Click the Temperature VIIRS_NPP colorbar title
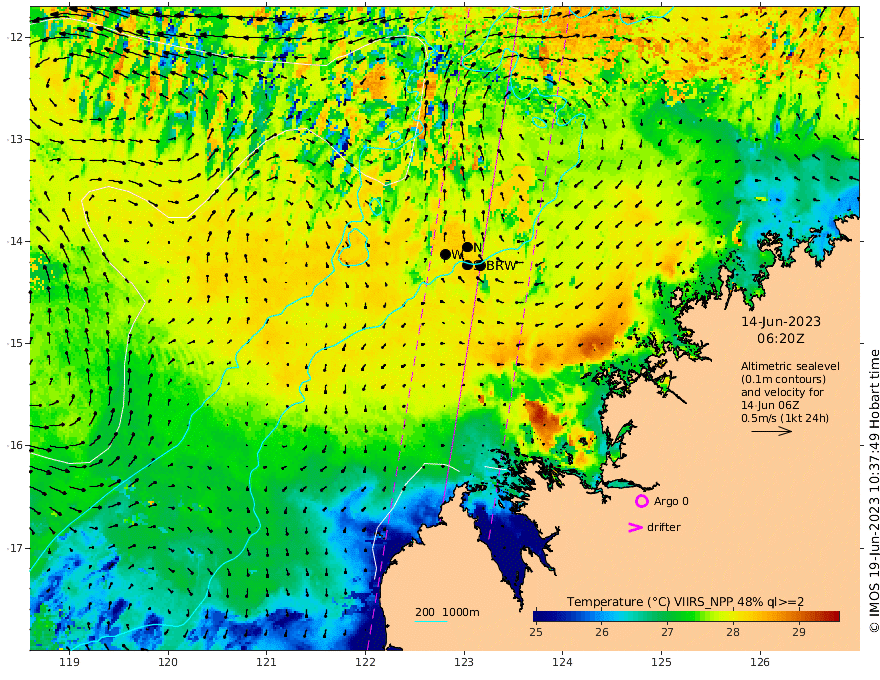The height and width of the screenshot is (680, 880). (685, 601)
